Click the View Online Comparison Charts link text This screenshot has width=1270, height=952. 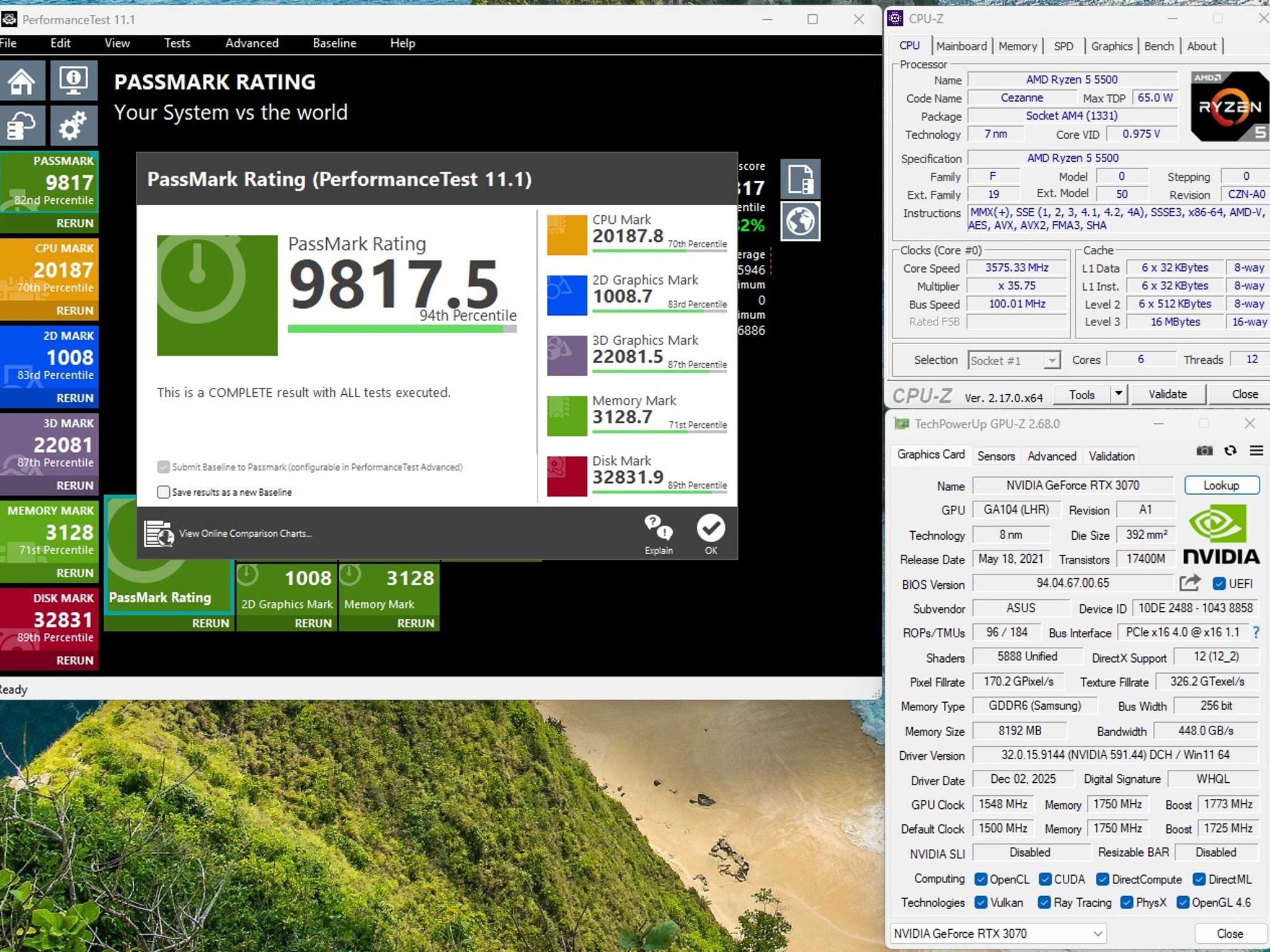point(246,534)
